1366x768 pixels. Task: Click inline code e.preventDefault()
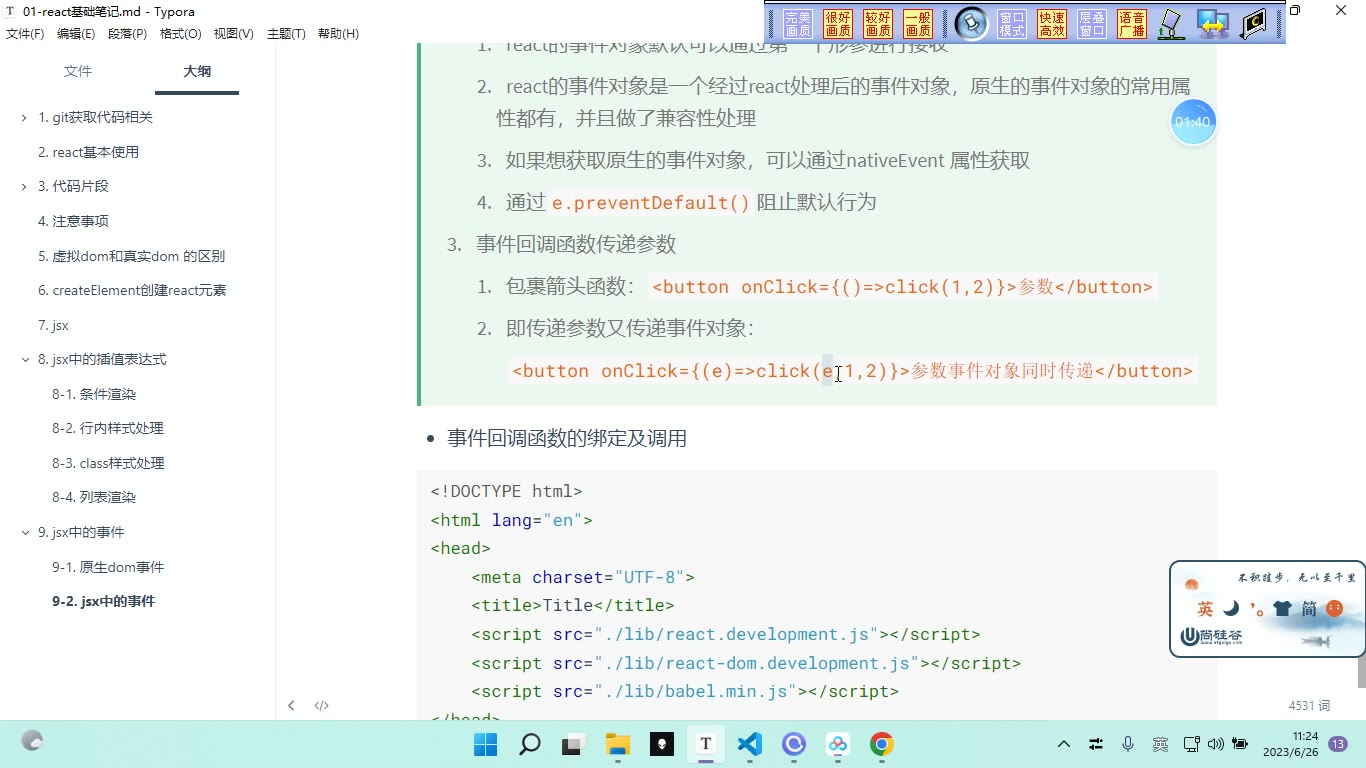point(650,203)
